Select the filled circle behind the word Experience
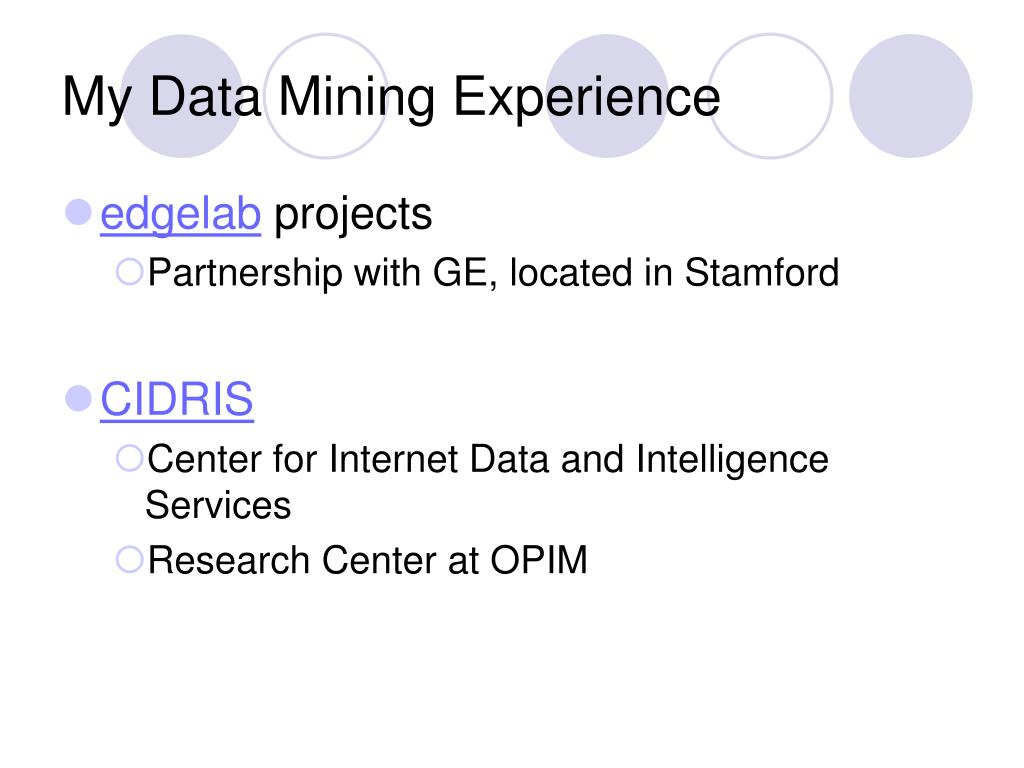 click(x=607, y=96)
